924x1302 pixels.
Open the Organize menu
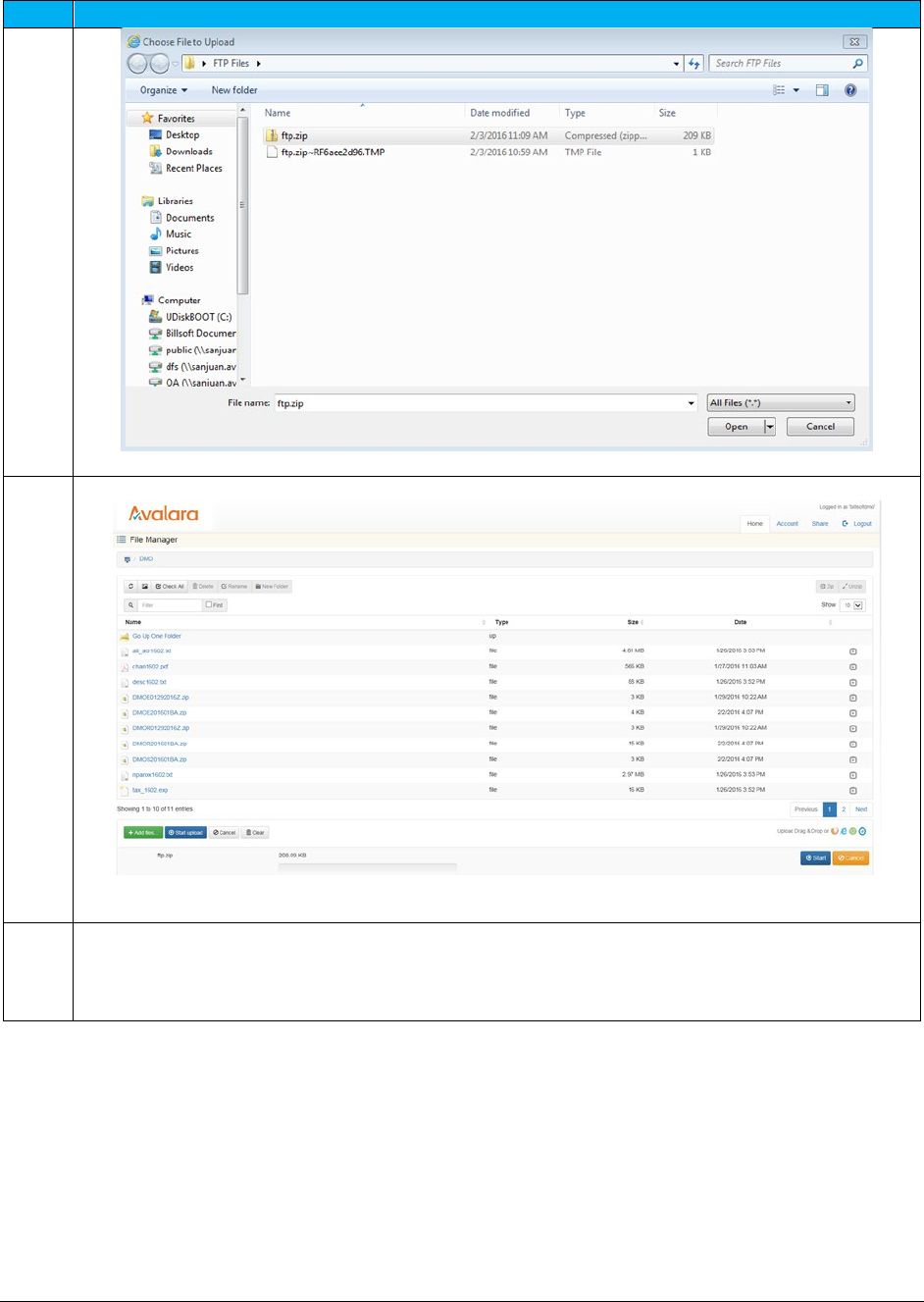[163, 90]
